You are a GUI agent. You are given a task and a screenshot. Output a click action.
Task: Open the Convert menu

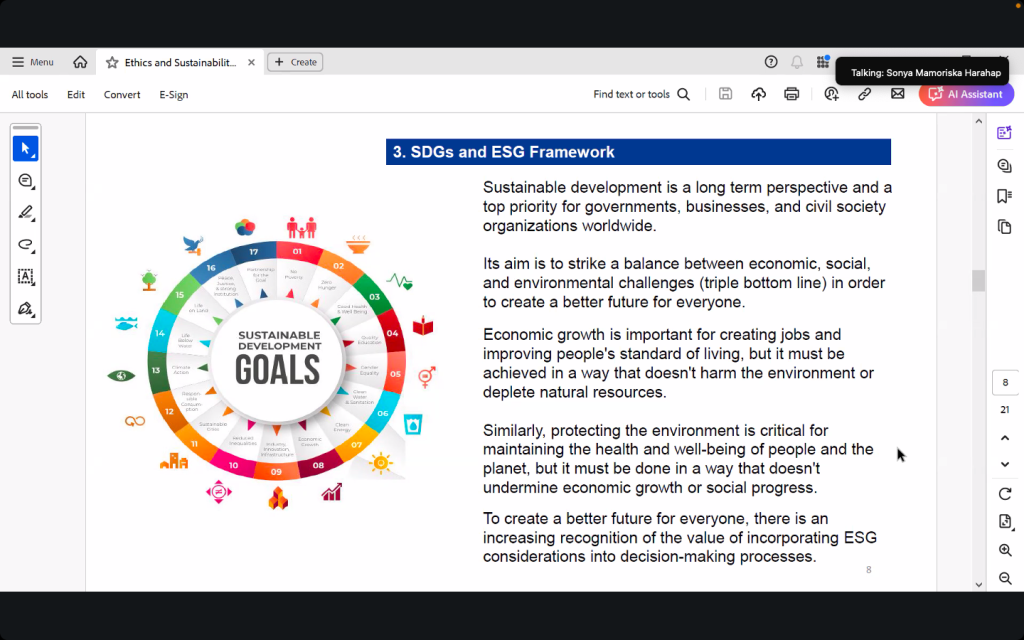pos(122,95)
